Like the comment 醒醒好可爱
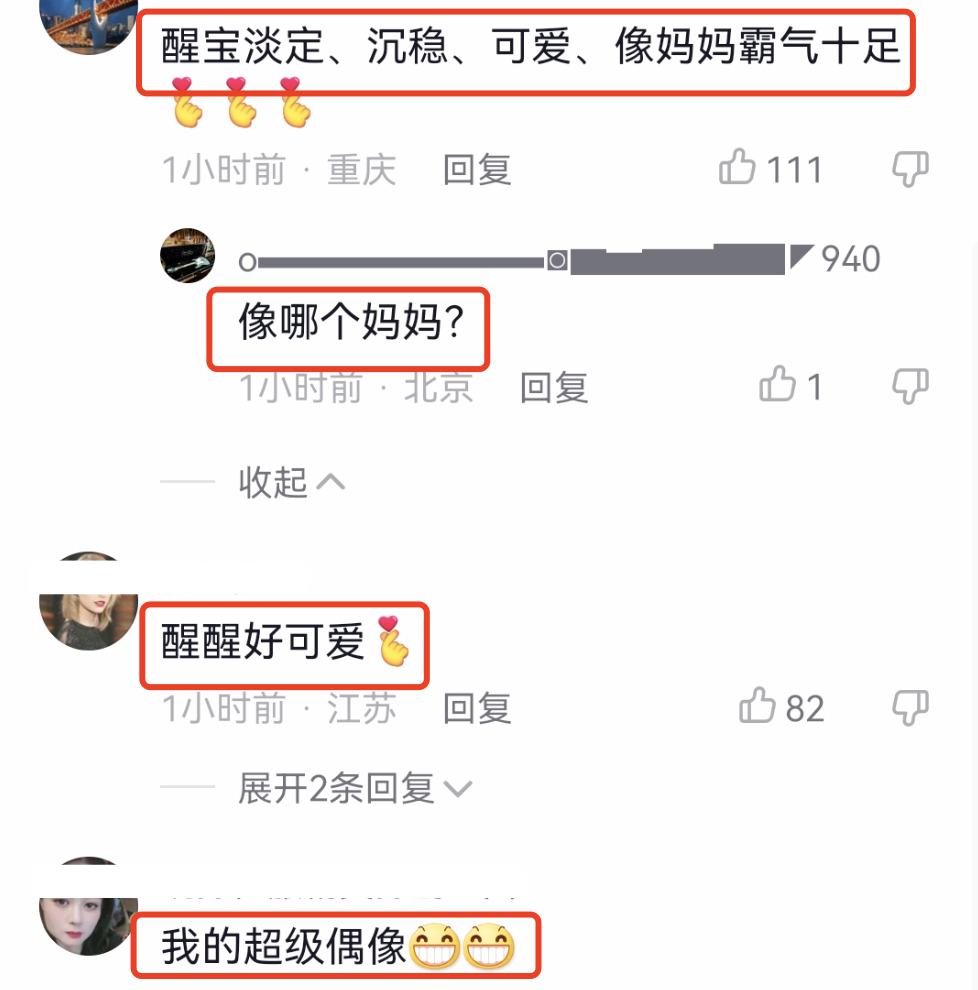Viewport: 978px width, 990px height. [x=757, y=705]
